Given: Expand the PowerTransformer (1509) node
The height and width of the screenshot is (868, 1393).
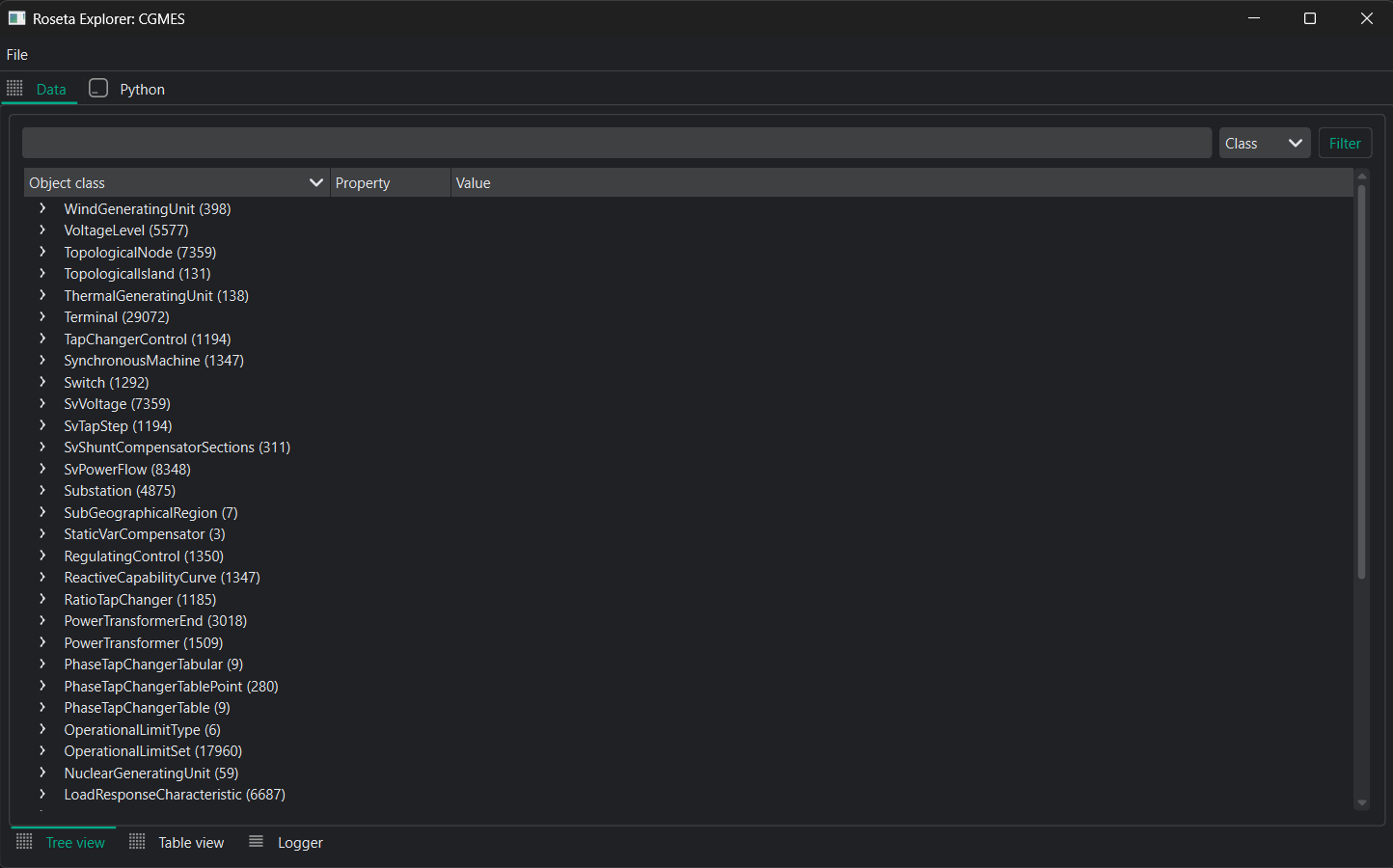Looking at the screenshot, I should tap(42, 642).
